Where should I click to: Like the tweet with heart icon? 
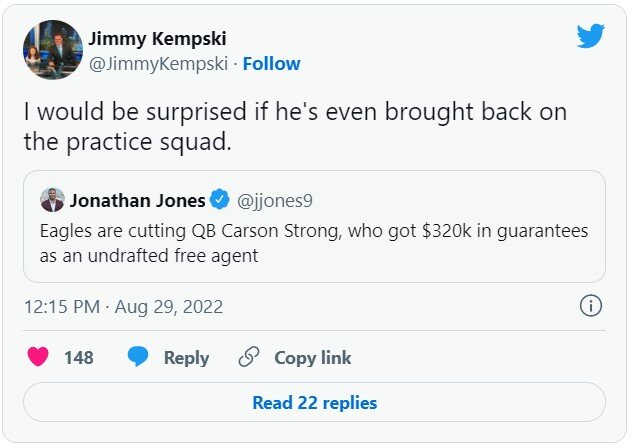[x=38, y=357]
